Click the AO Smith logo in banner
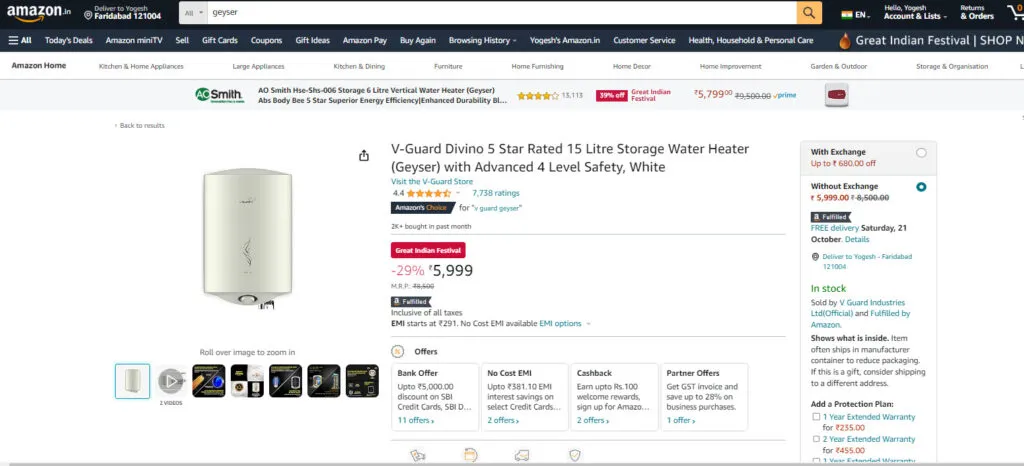 pyautogui.click(x=220, y=95)
